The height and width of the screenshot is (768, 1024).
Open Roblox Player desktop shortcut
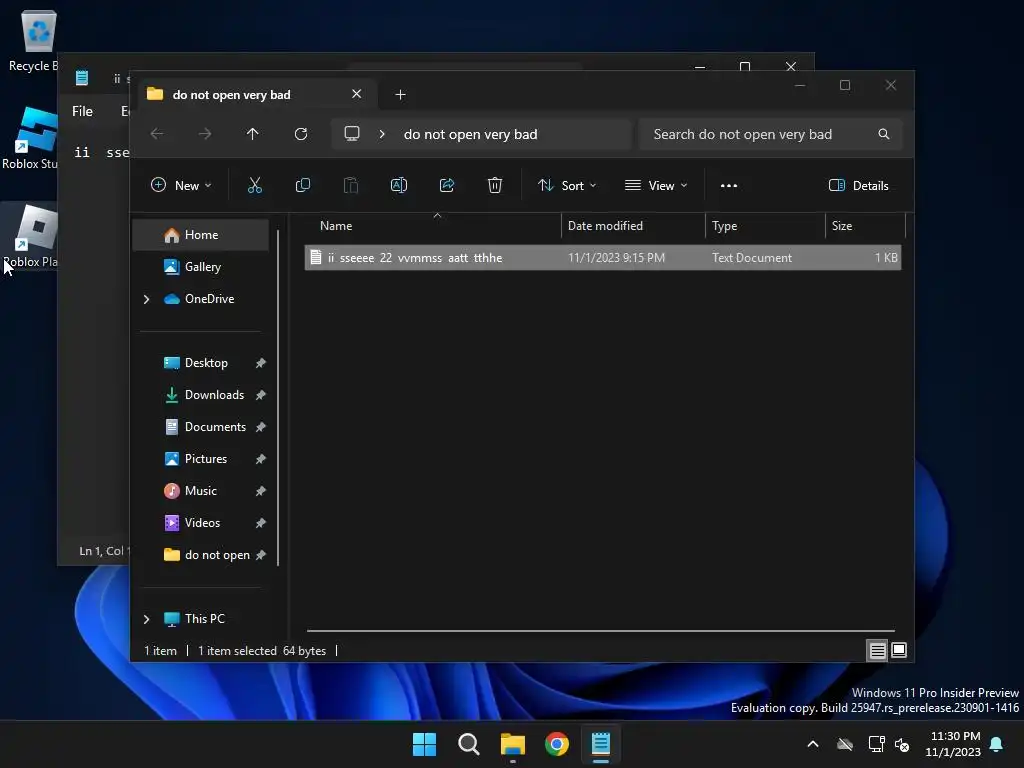tap(30, 236)
